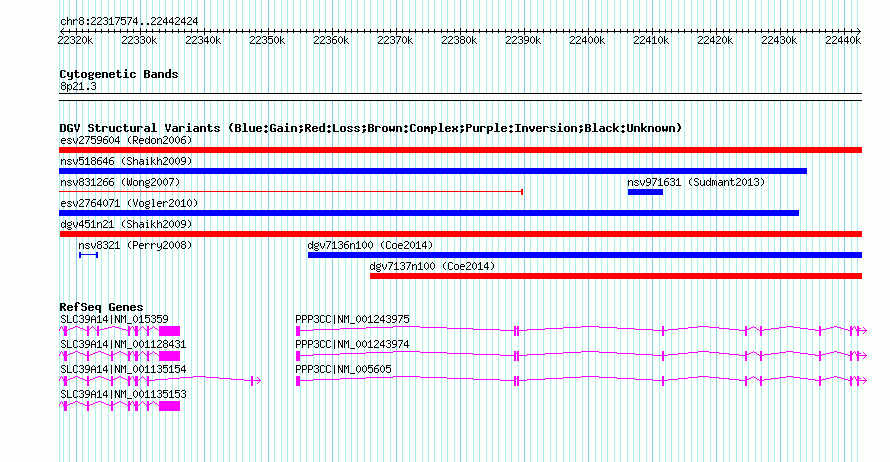
Task: Click the 22340k ruler tick label
Action: pyautogui.click(x=203, y=40)
